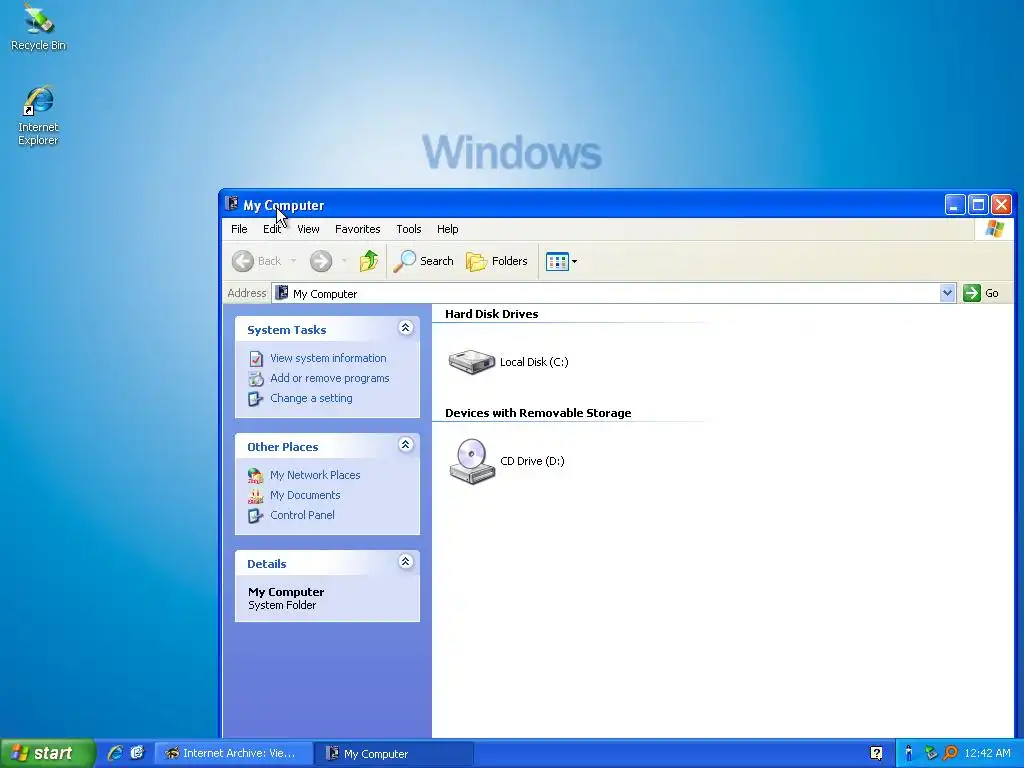Maximize the My Computer window
1024x768 pixels.
(978, 205)
